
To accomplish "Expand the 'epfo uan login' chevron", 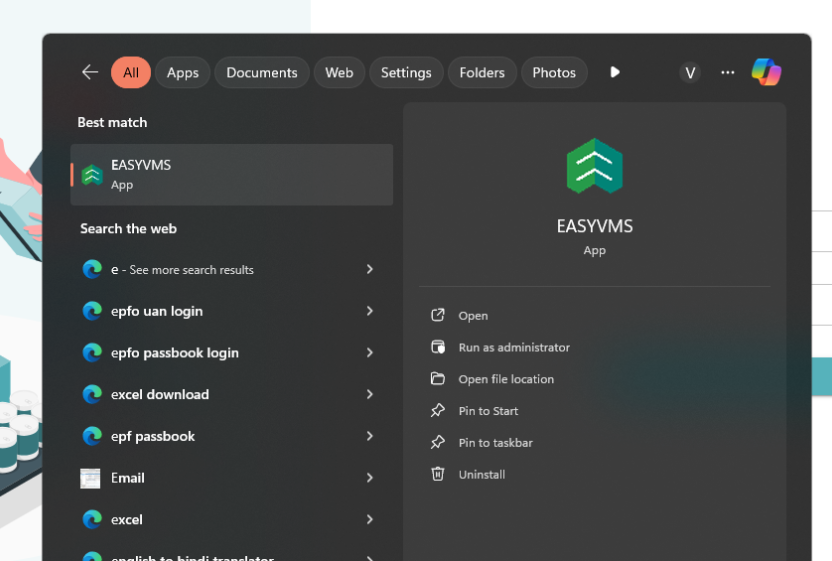I will pos(370,311).
